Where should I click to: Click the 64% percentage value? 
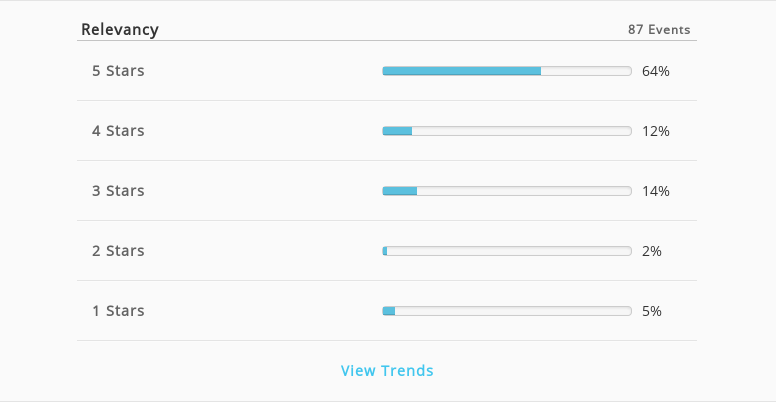tap(656, 71)
